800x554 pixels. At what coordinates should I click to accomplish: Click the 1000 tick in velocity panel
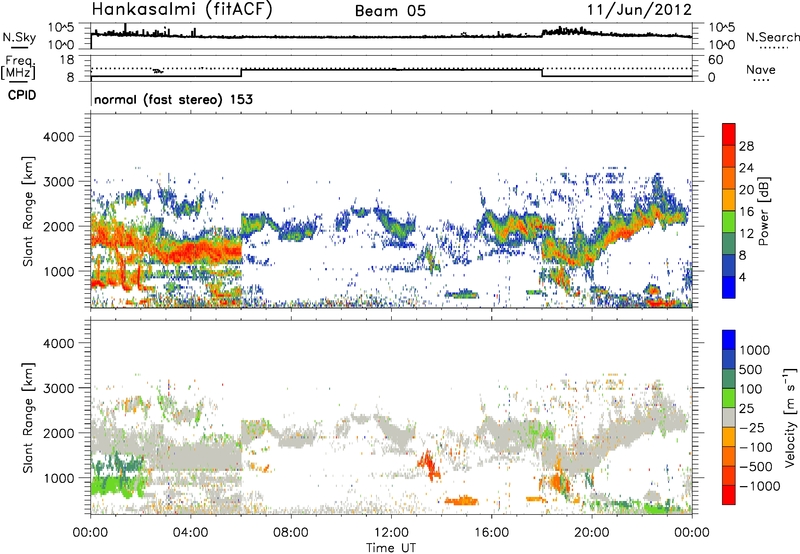(x=59, y=478)
